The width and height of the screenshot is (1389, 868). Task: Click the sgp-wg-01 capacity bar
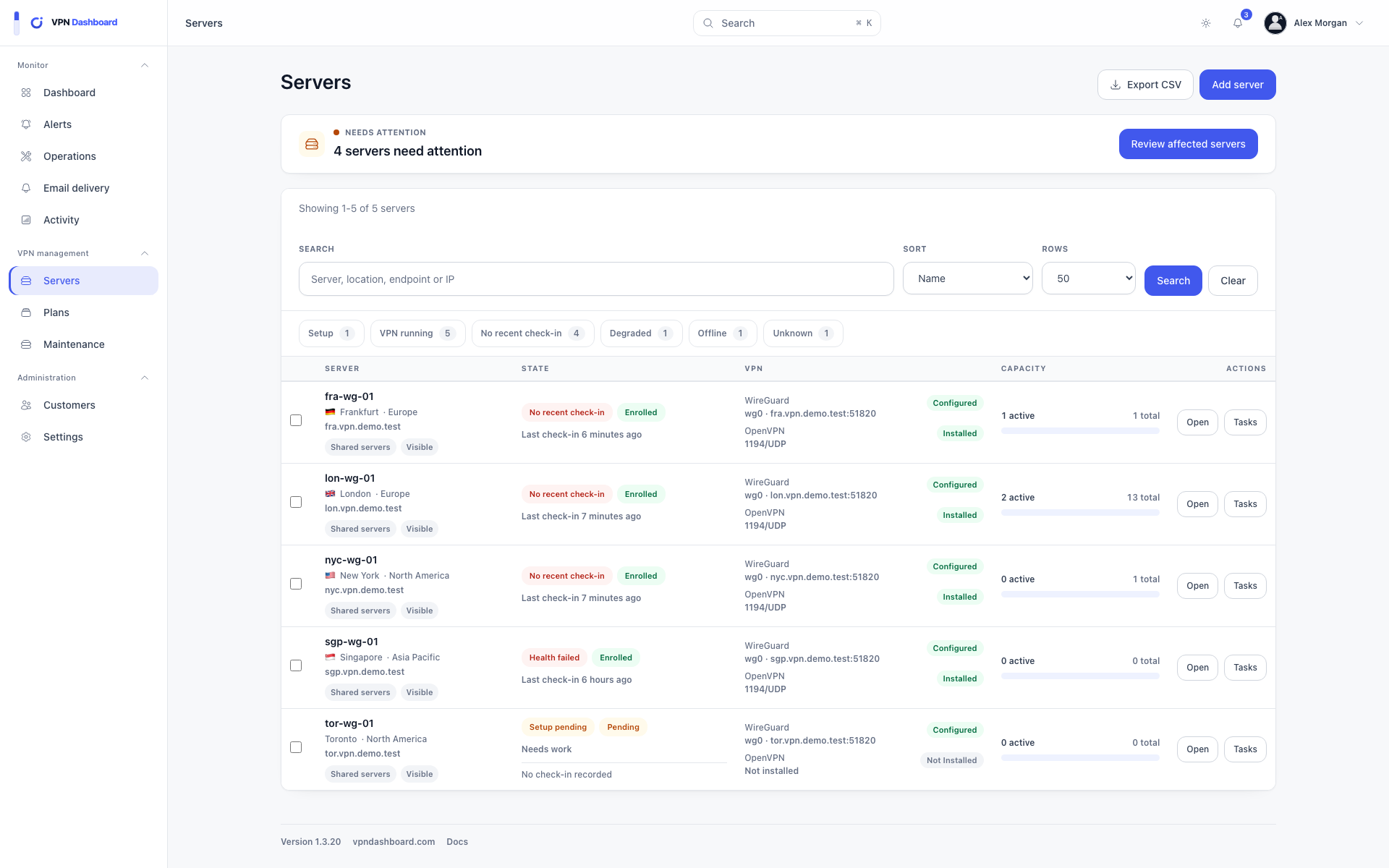pyautogui.click(x=1080, y=676)
